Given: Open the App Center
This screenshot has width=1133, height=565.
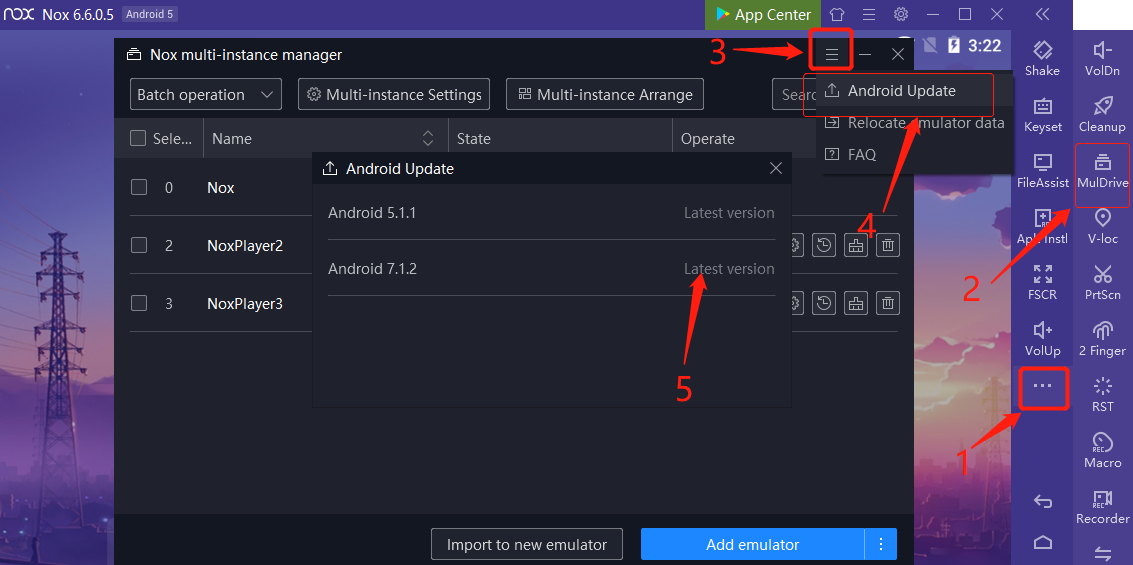Looking at the screenshot, I should pos(763,14).
